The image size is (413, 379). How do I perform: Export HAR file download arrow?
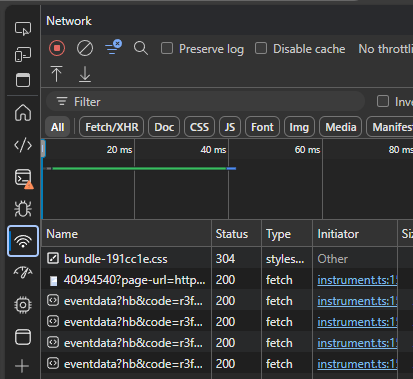(x=85, y=74)
